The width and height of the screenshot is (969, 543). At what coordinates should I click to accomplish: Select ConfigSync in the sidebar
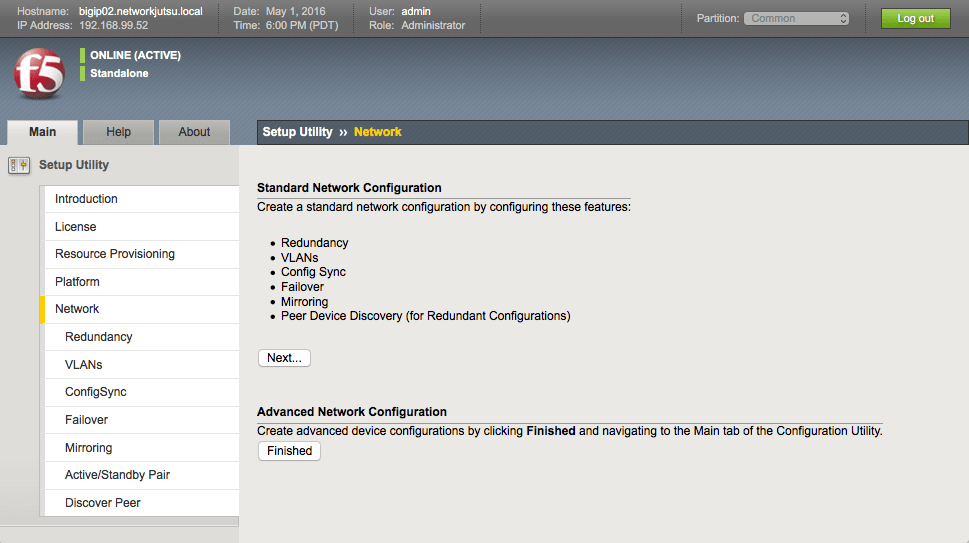click(x=142, y=392)
